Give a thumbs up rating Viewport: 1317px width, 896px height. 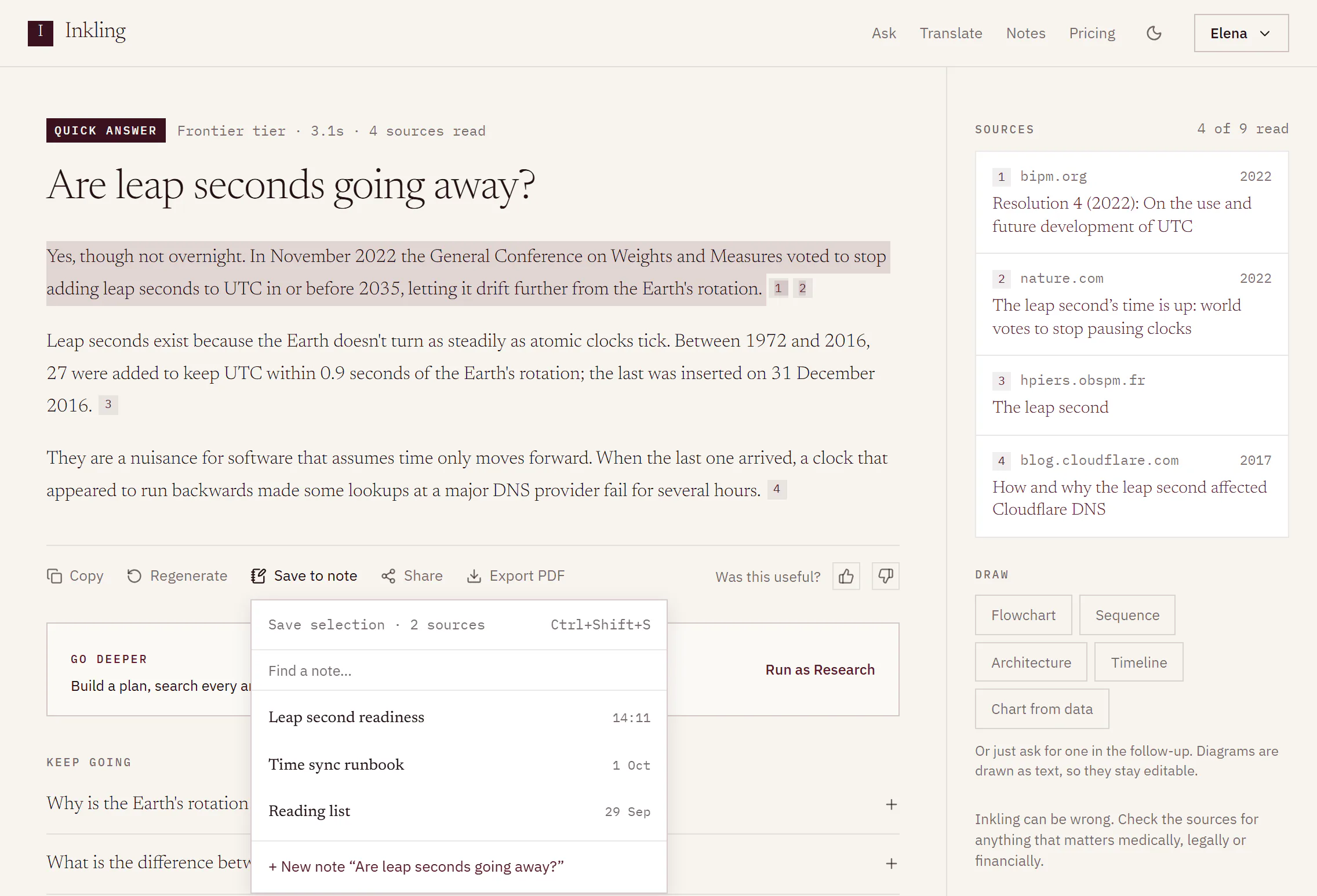846,576
